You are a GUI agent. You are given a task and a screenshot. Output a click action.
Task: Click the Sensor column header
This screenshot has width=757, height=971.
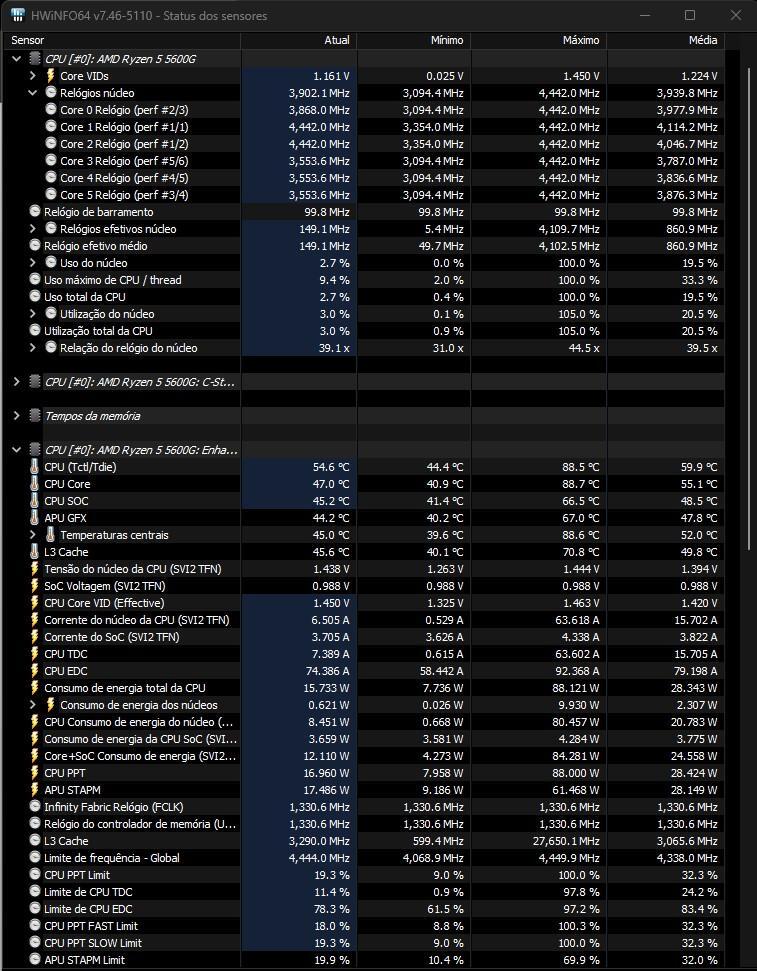tap(121, 40)
